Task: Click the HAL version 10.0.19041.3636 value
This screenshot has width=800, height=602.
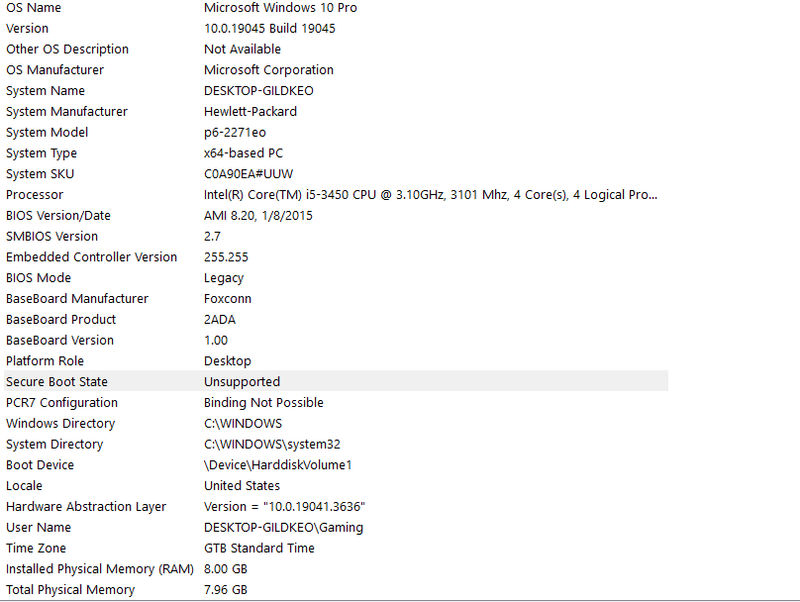Action: point(285,507)
